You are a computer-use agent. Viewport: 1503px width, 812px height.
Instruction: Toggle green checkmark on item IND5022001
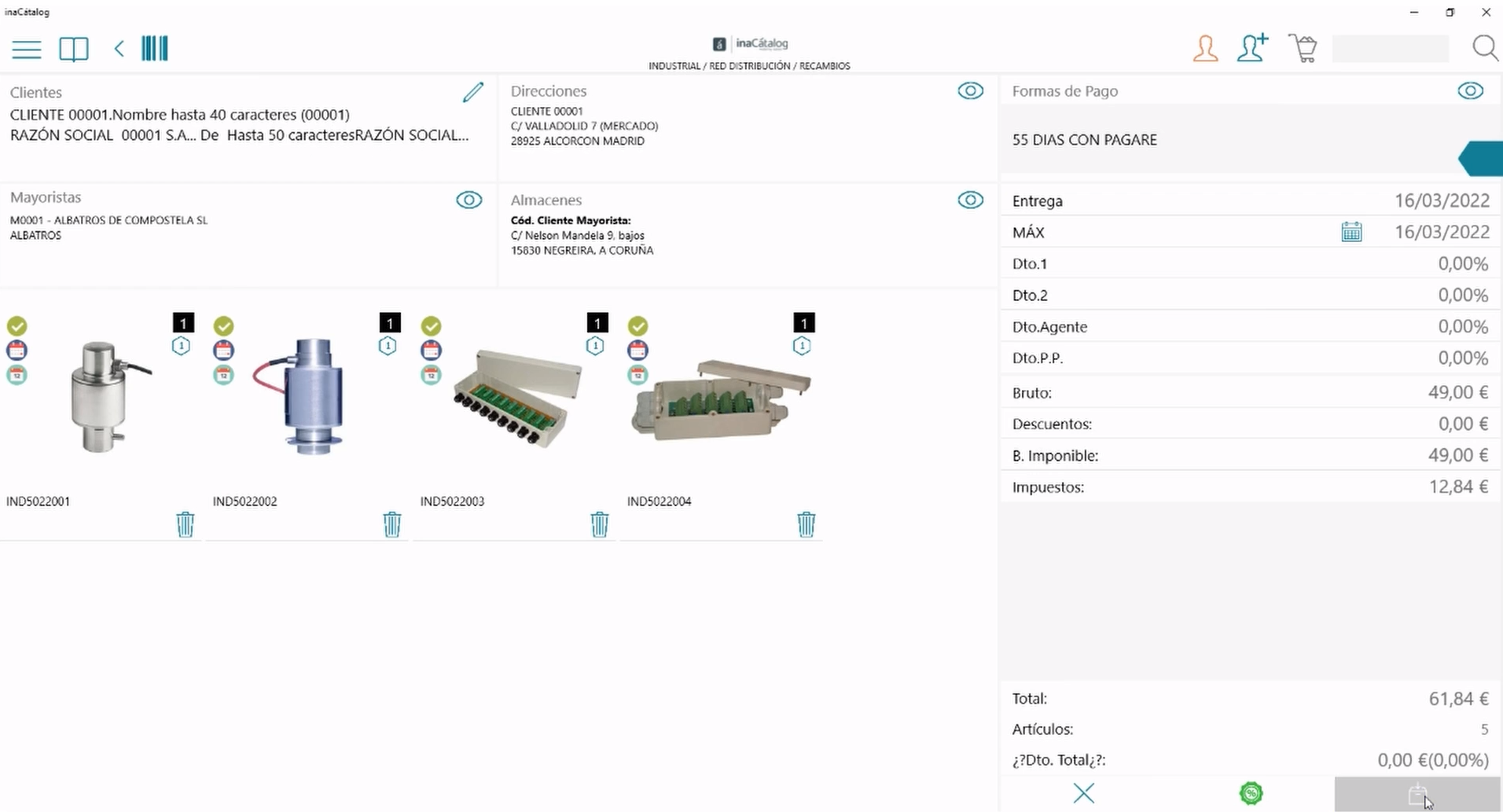[x=17, y=325]
